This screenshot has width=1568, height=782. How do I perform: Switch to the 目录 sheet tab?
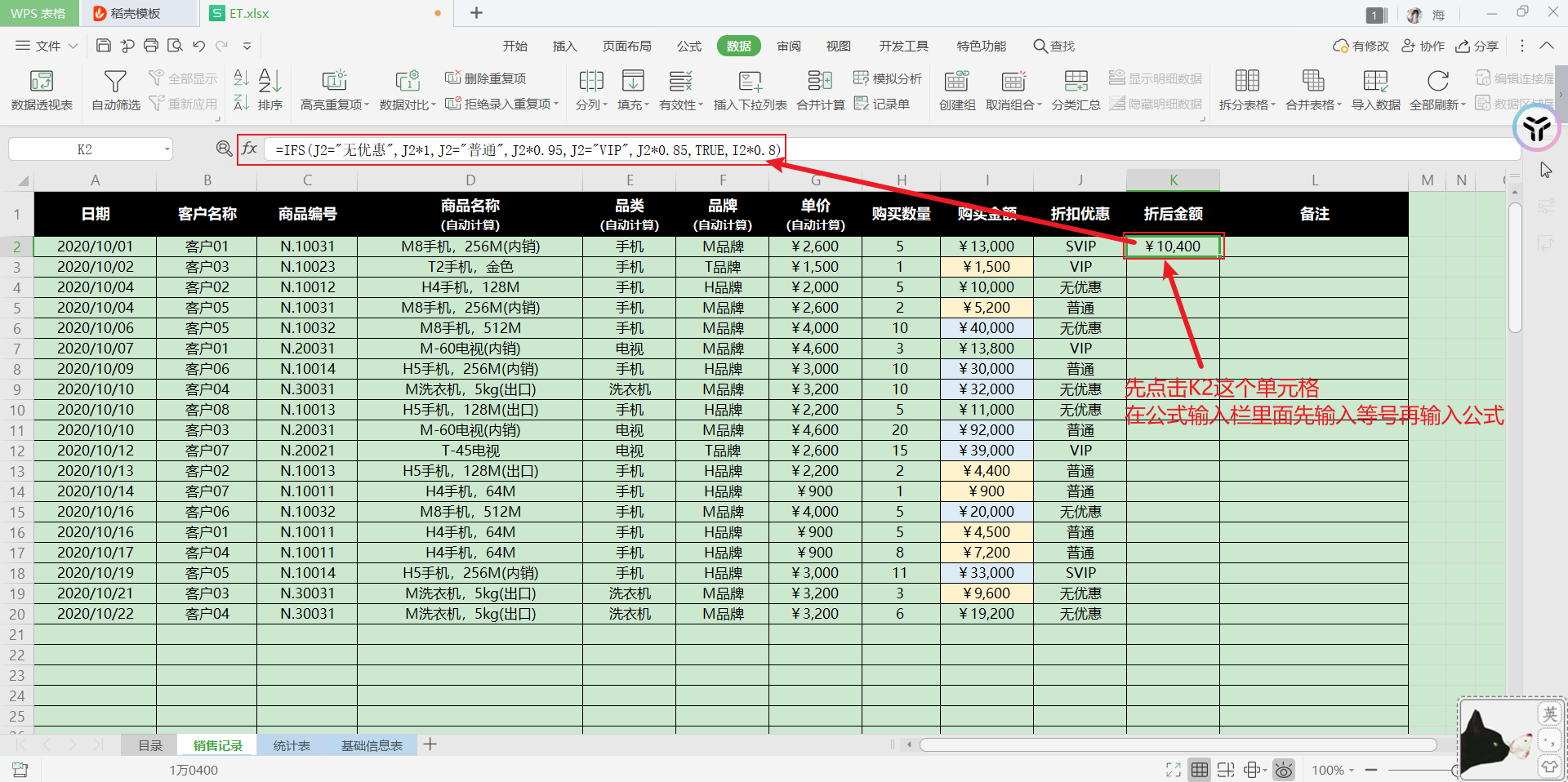[150, 745]
